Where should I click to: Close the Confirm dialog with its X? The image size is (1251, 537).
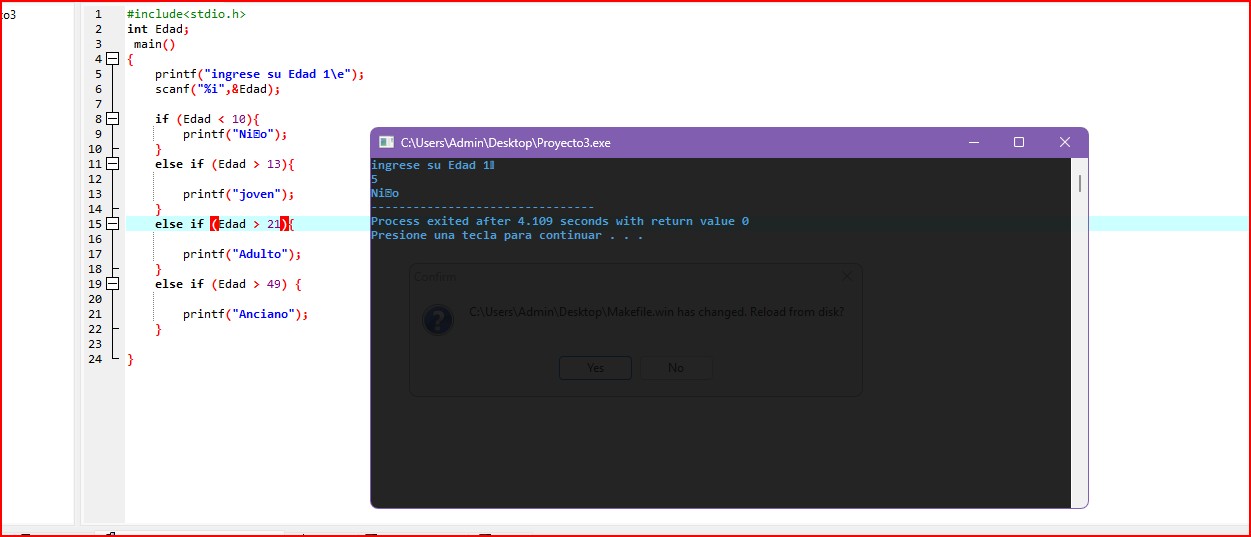pos(847,276)
